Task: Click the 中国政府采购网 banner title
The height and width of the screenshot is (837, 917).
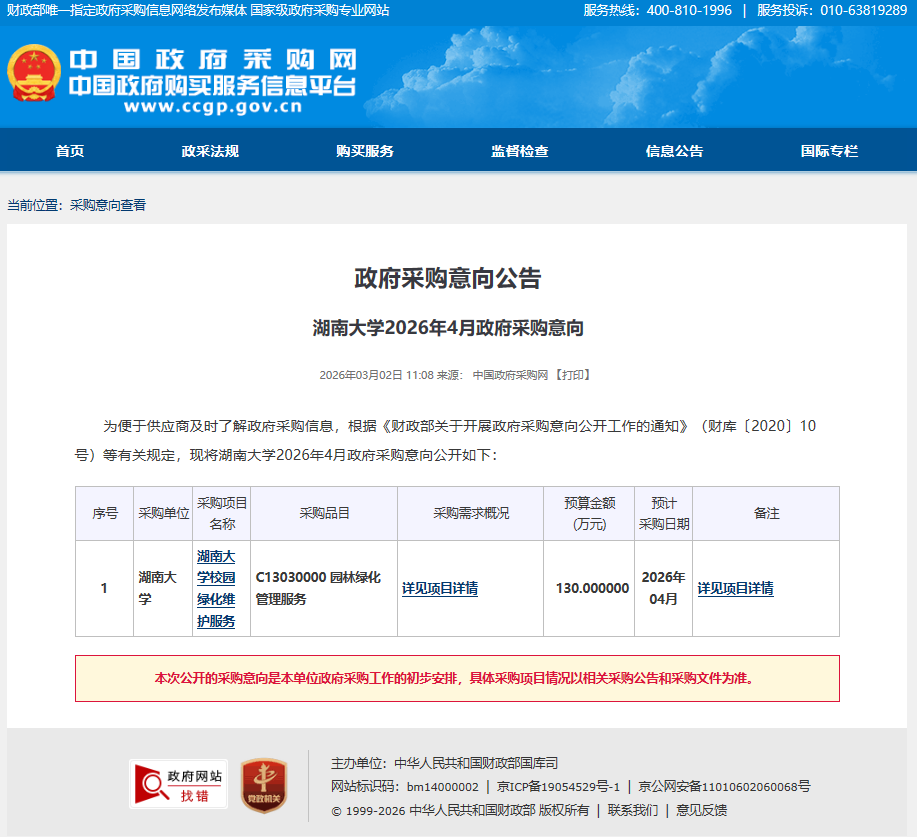Action: click(213, 60)
